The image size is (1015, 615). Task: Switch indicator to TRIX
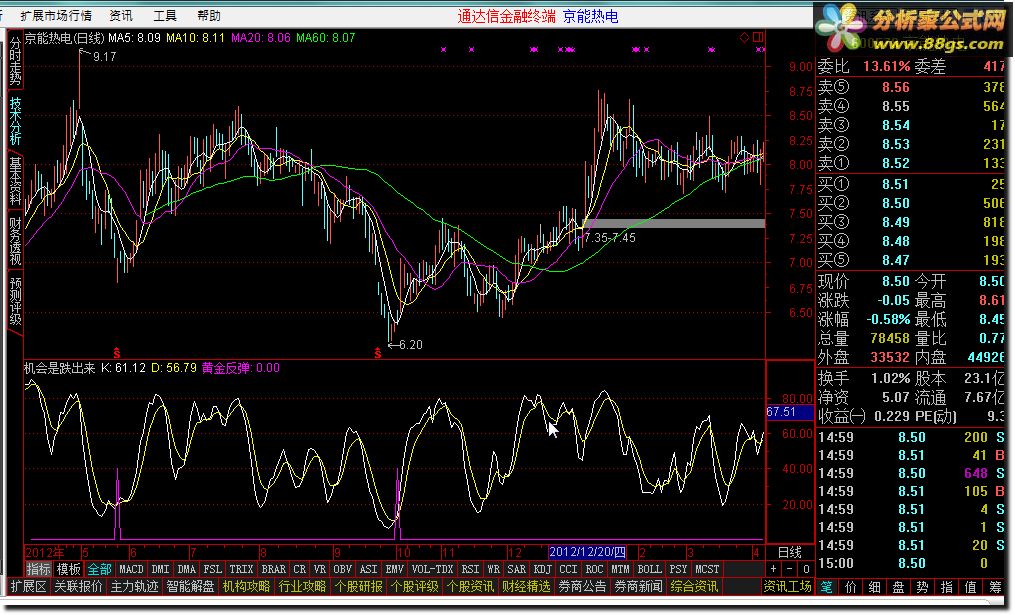tap(241, 569)
